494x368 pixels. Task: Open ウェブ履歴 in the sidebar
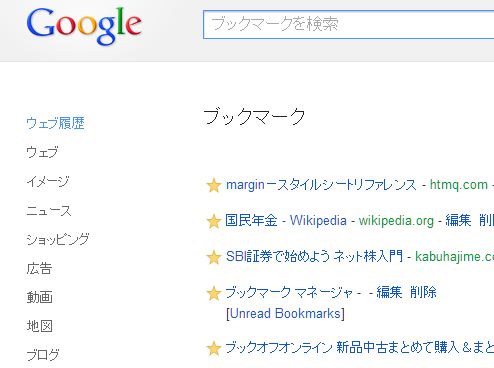[x=55, y=123]
